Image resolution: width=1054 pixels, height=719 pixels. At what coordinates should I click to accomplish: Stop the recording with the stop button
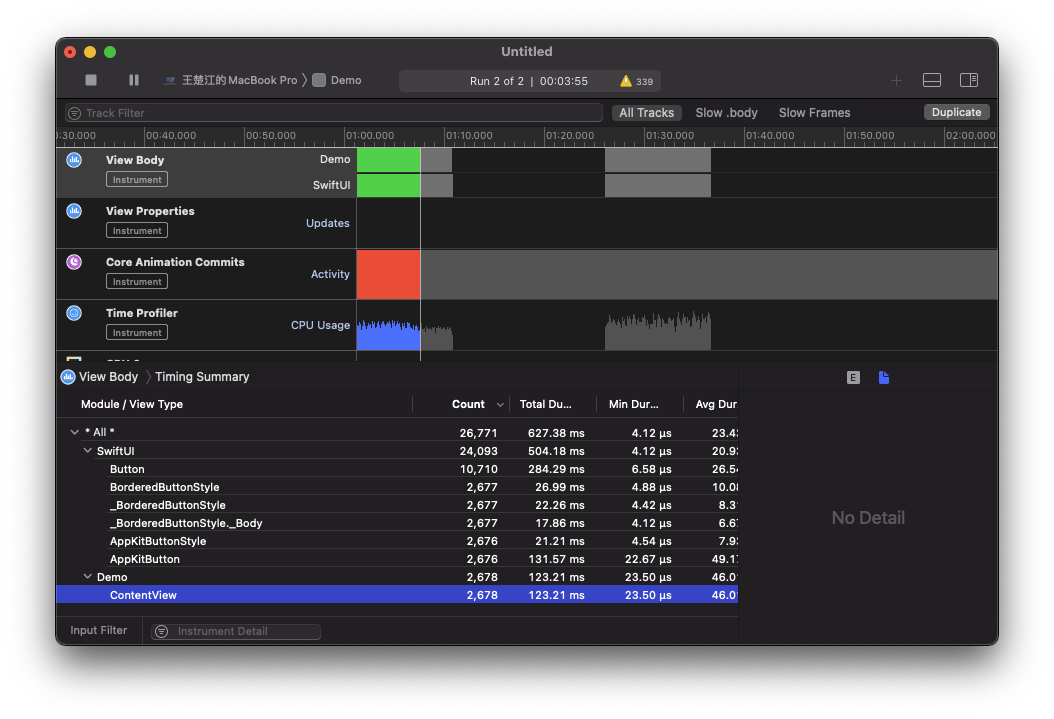tap(91, 80)
